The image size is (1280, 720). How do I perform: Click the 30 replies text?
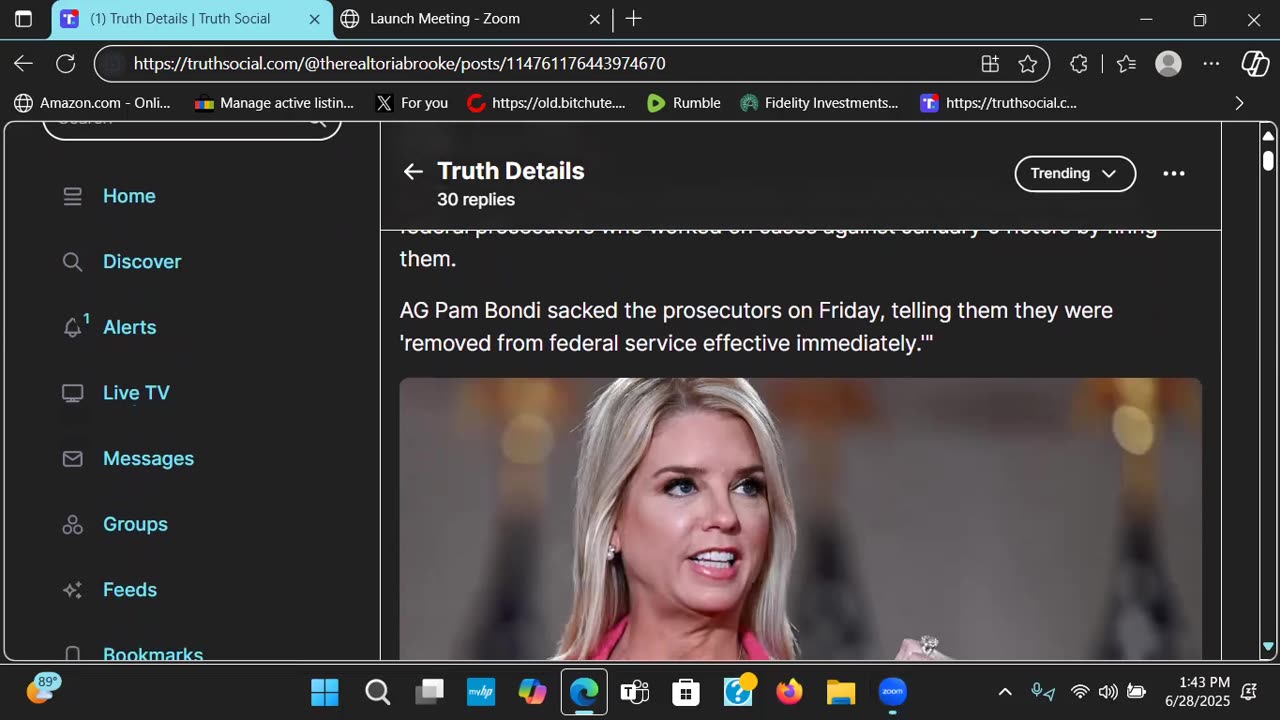click(x=476, y=200)
